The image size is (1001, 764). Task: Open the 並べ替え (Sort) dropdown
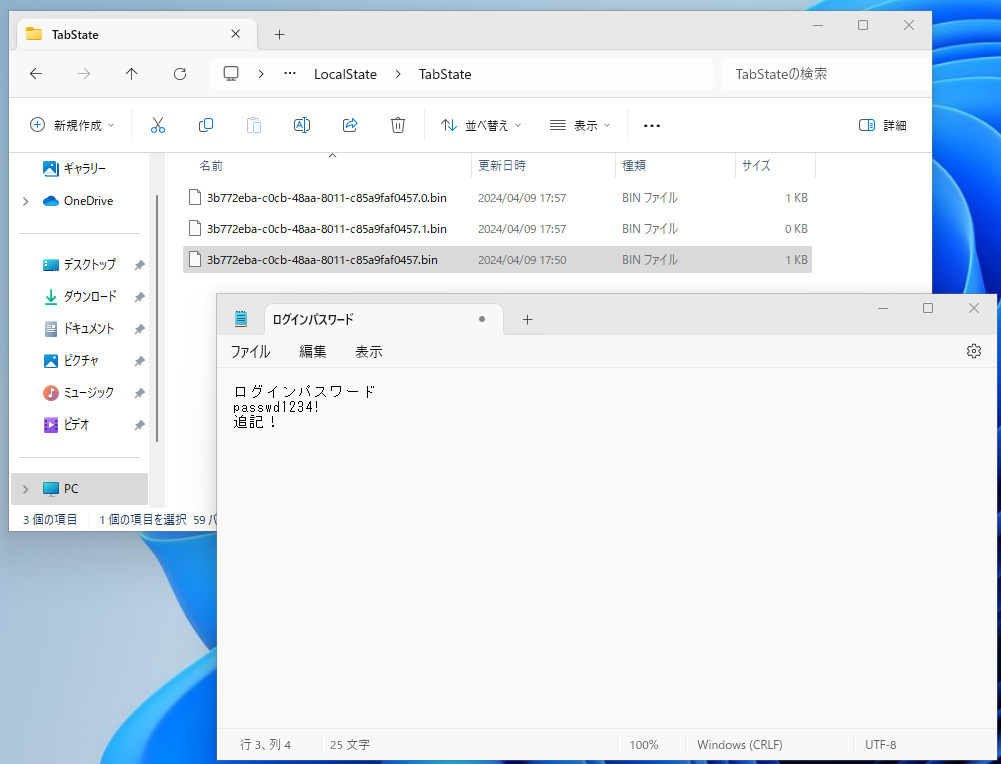coord(481,125)
